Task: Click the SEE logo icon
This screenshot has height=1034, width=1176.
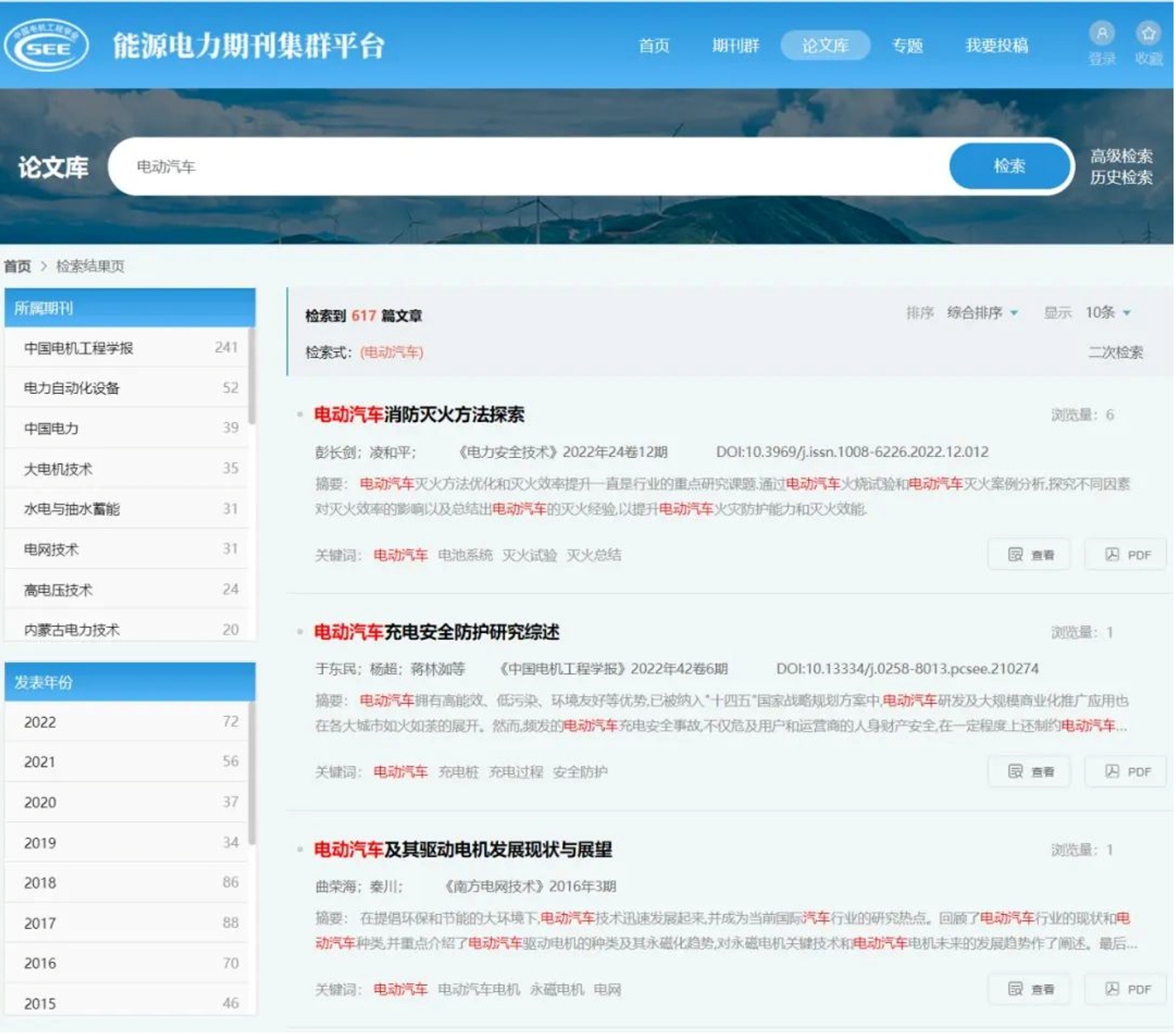Action: pos(46,46)
